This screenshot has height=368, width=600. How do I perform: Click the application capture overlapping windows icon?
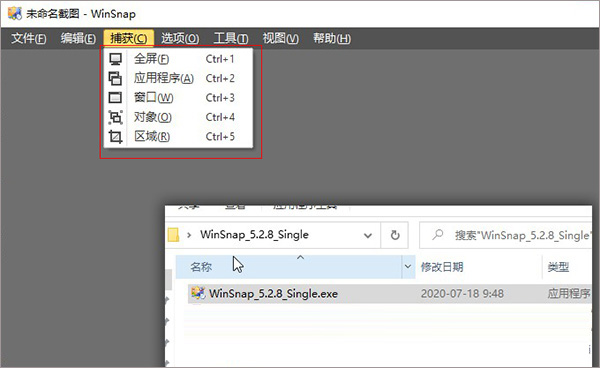tap(115, 78)
